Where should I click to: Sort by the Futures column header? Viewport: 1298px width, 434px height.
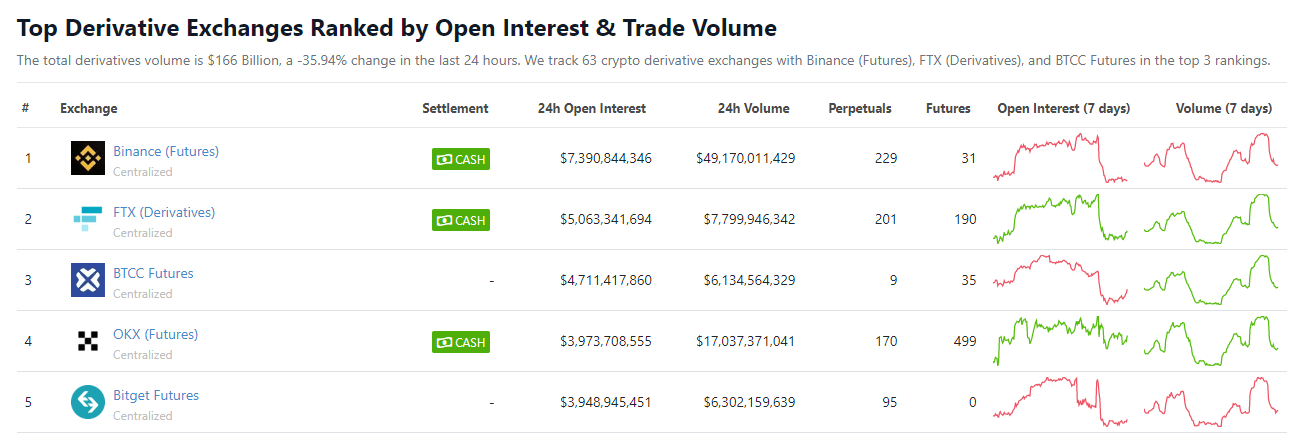tap(948, 108)
